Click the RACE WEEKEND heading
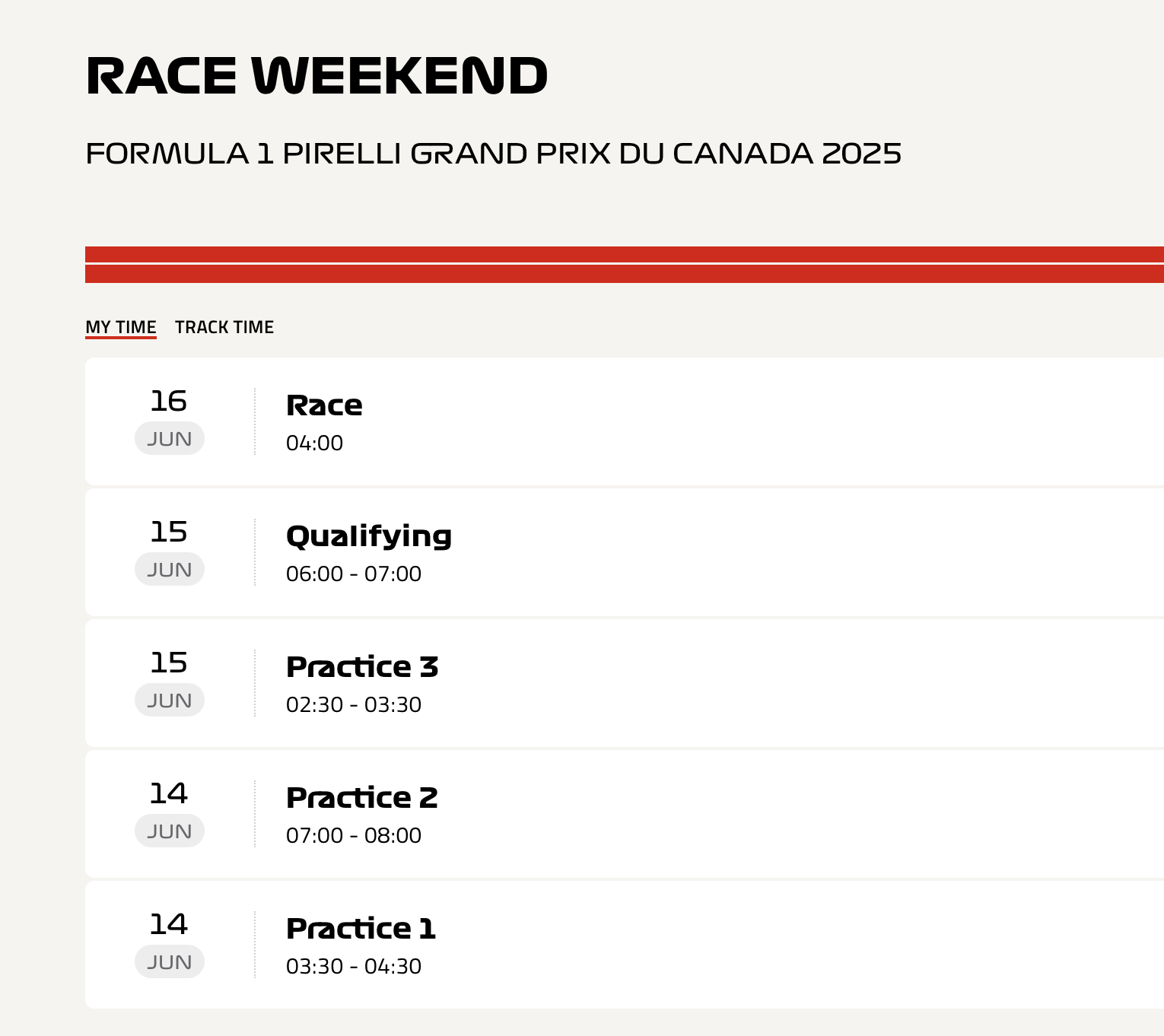 pyautogui.click(x=316, y=76)
